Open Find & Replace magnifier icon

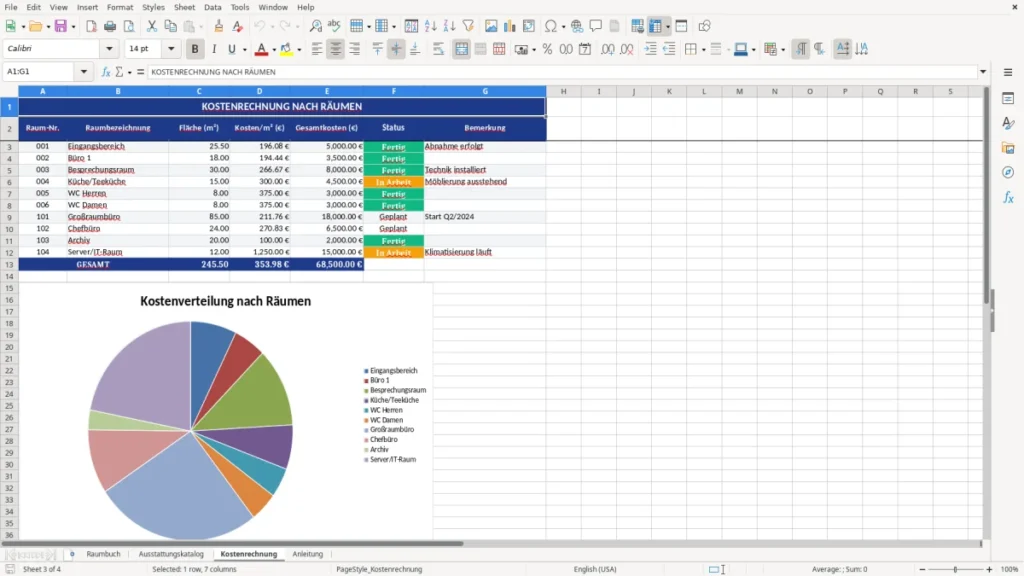(315, 26)
